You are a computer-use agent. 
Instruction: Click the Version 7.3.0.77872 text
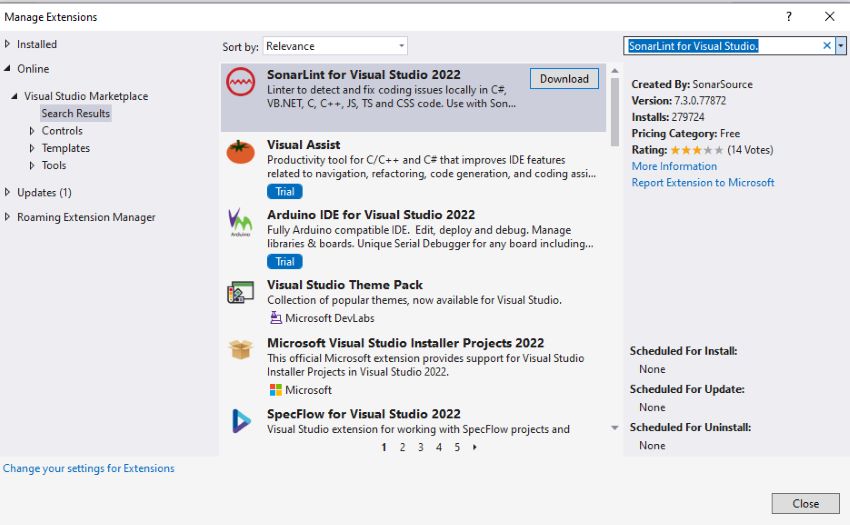679,100
